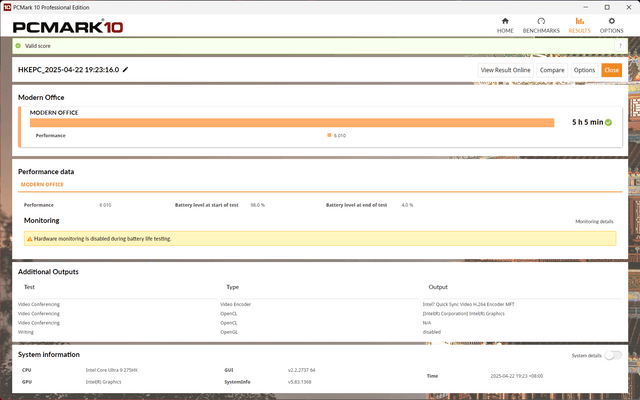The image size is (640, 400).
Task: Click the Video Encoder type cell
Action: click(x=236, y=304)
